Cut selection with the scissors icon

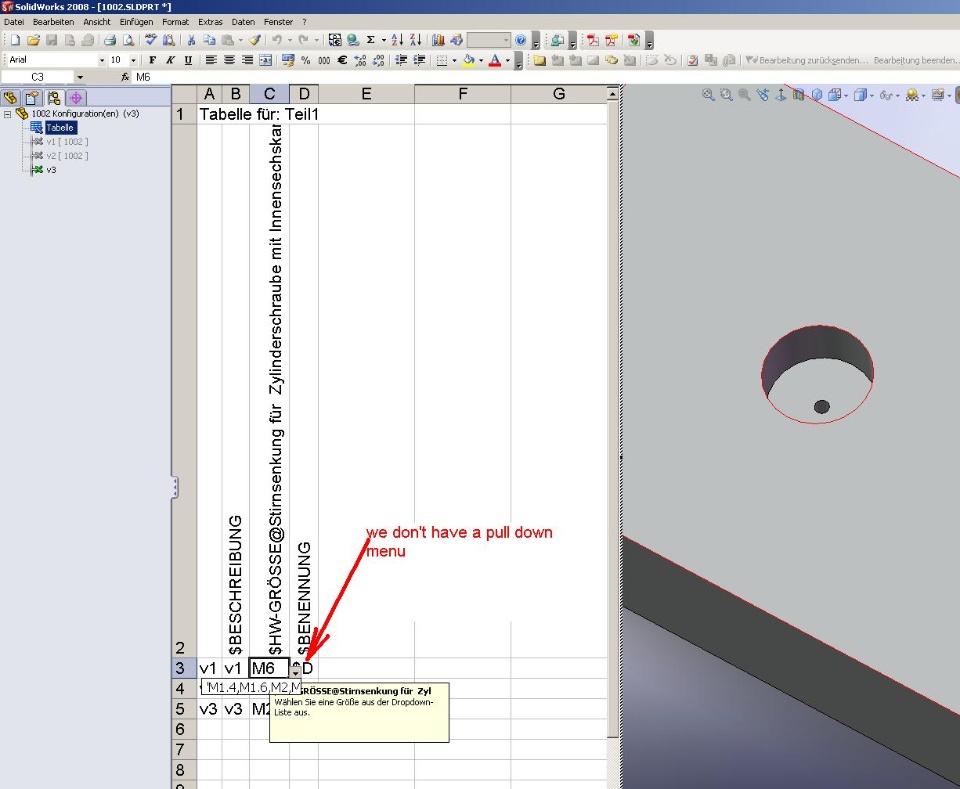pos(191,40)
